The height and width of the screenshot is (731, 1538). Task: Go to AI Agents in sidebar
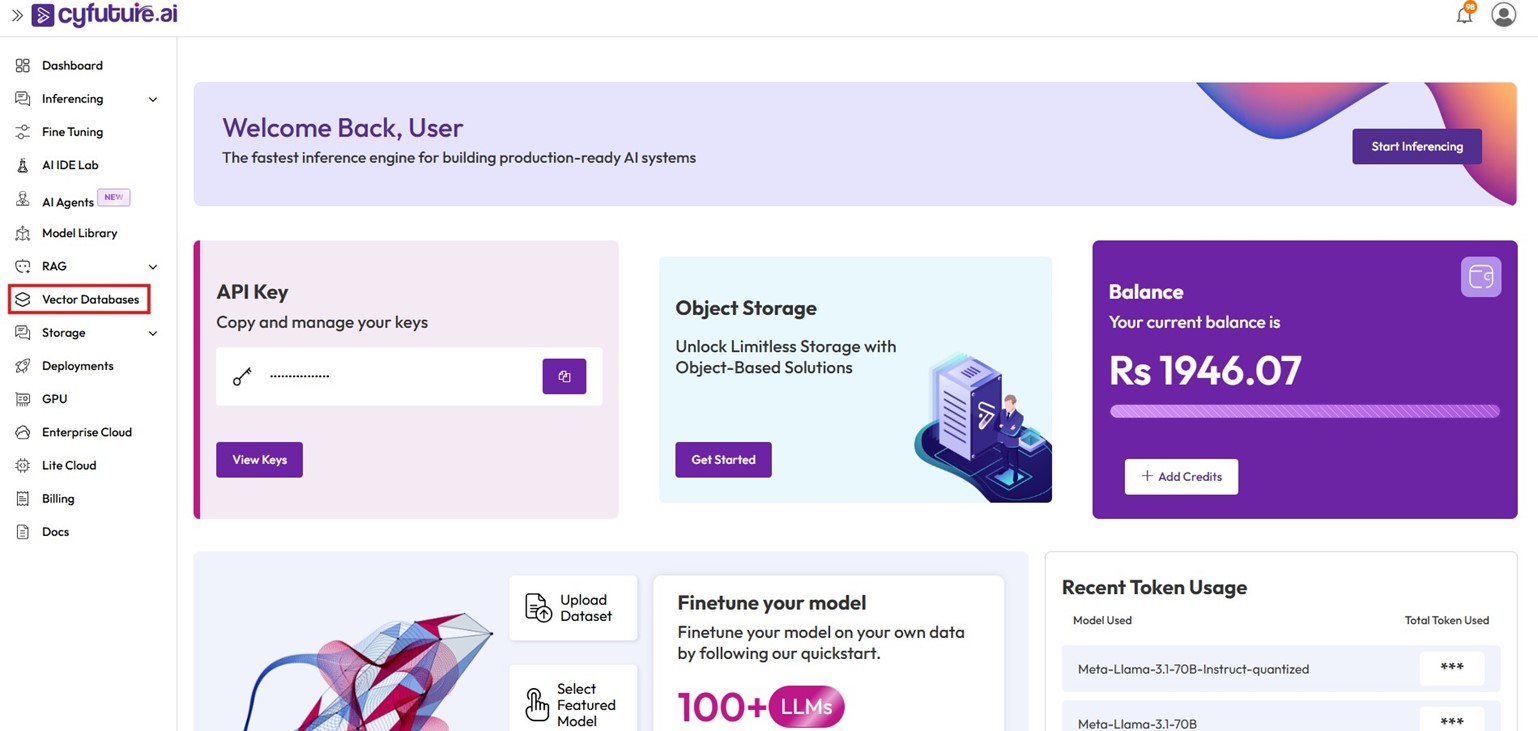coord(68,201)
